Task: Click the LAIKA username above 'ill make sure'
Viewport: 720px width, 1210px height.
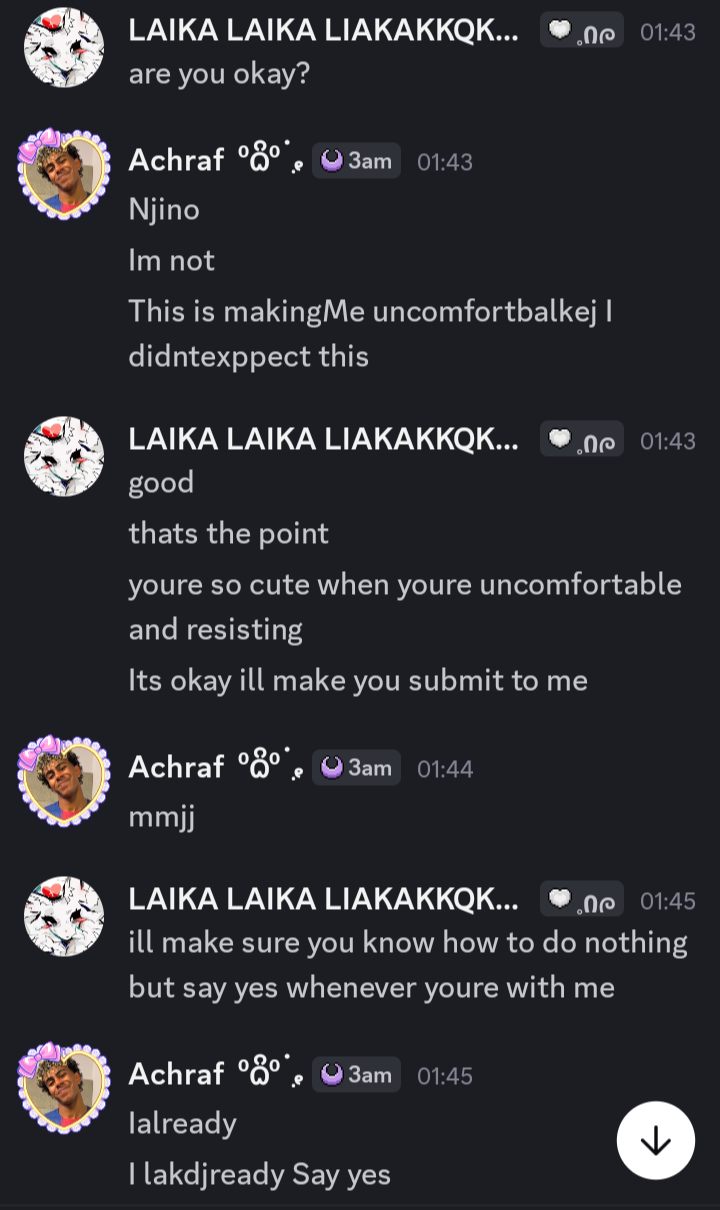Action: (324, 900)
